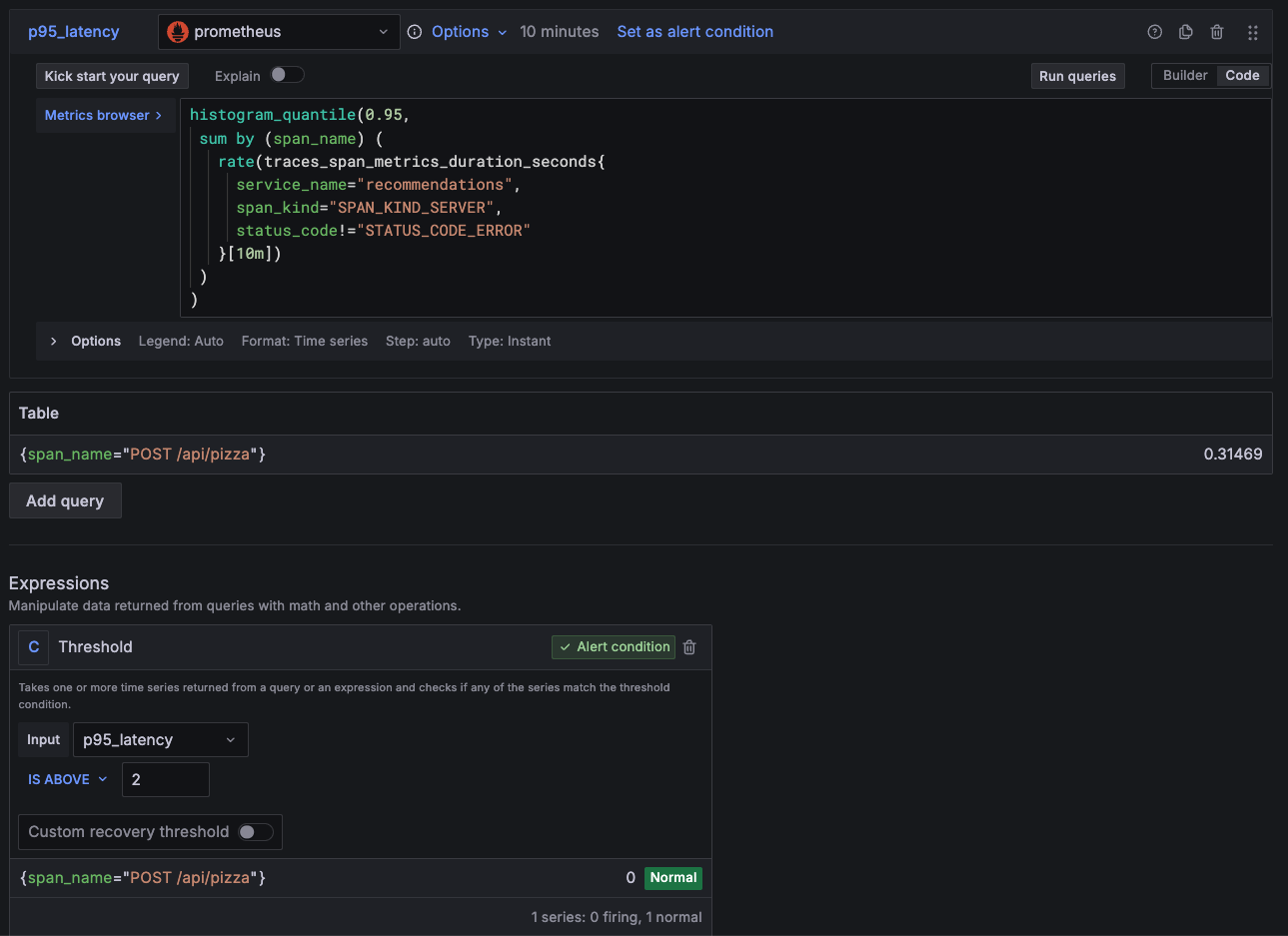Viewport: 1288px width, 936px height.
Task: Switch to the Builder tab
Action: click(x=1185, y=75)
